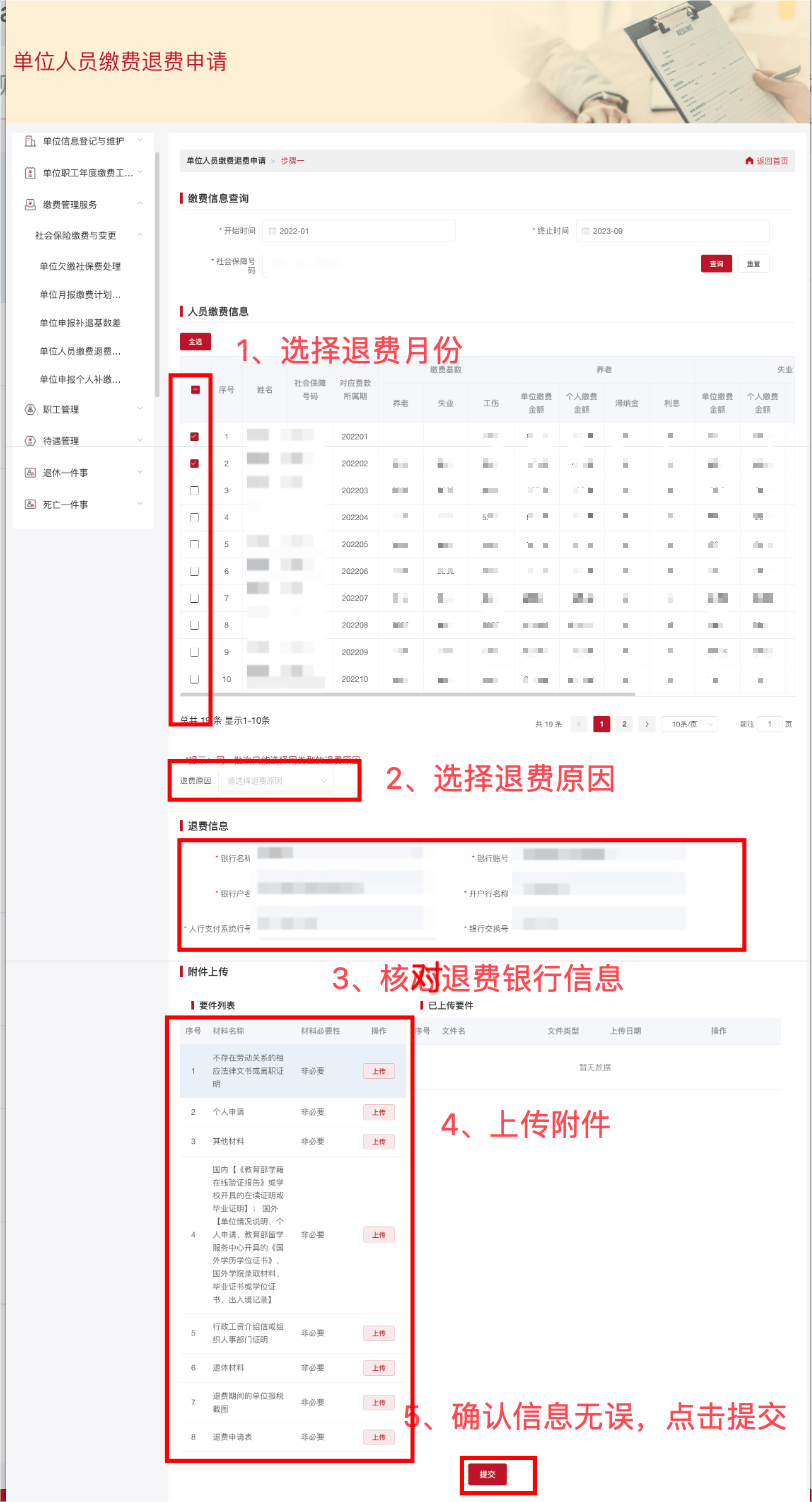Upload file for 个人申请 row
Viewport: 812px width, 1502px height.
tap(379, 1112)
